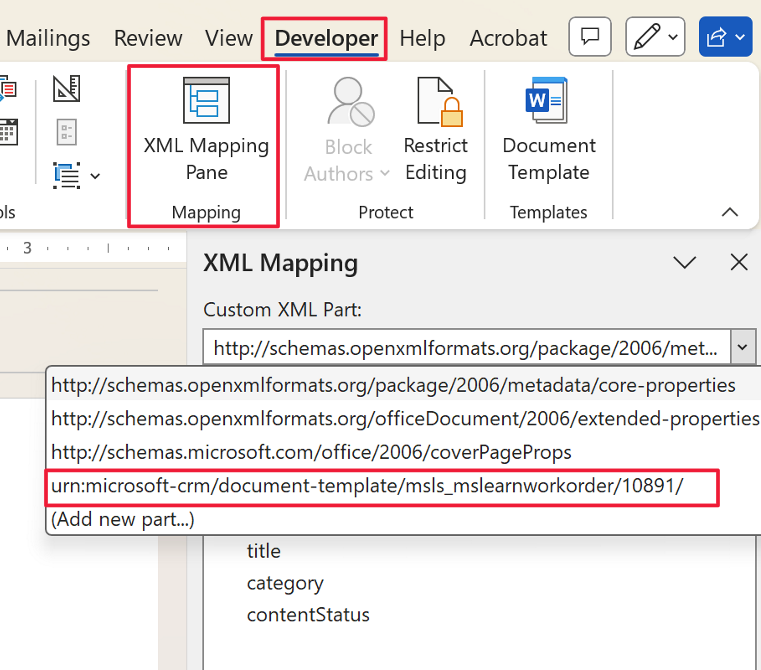Open Restrict Editing

click(x=436, y=130)
